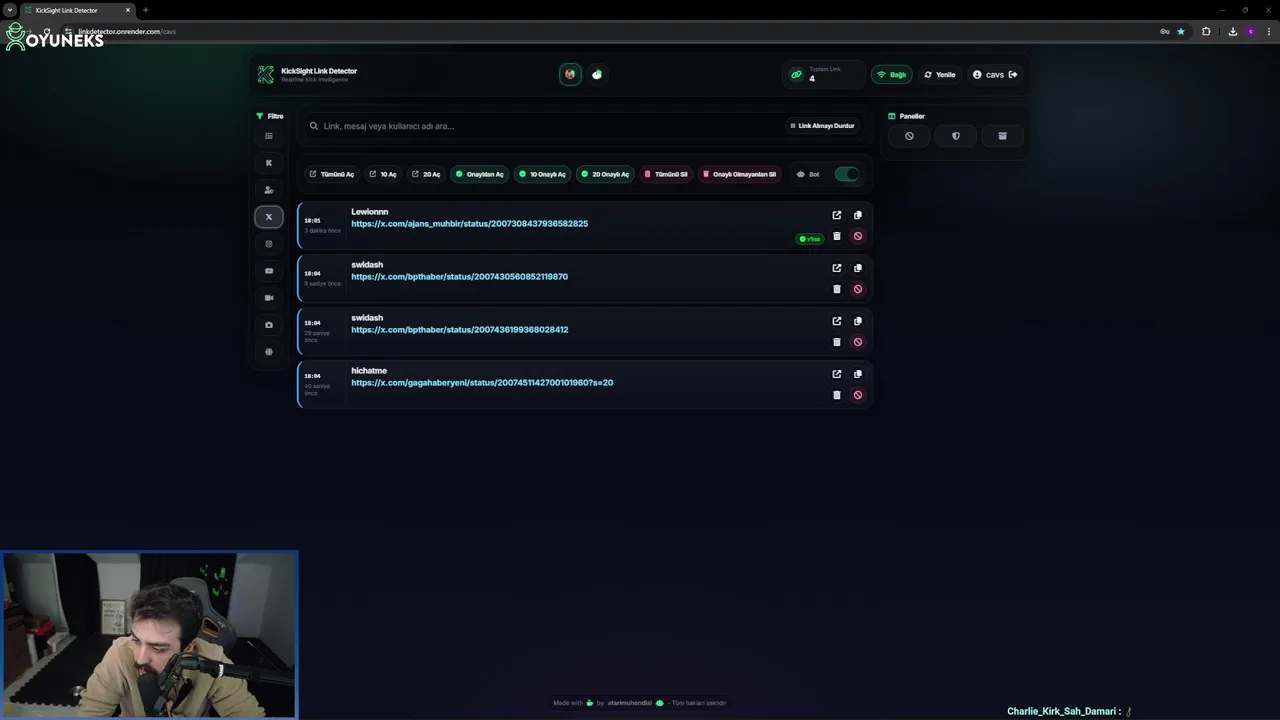
Task: Copy hichatme's link with copy icon
Action: coord(857,374)
